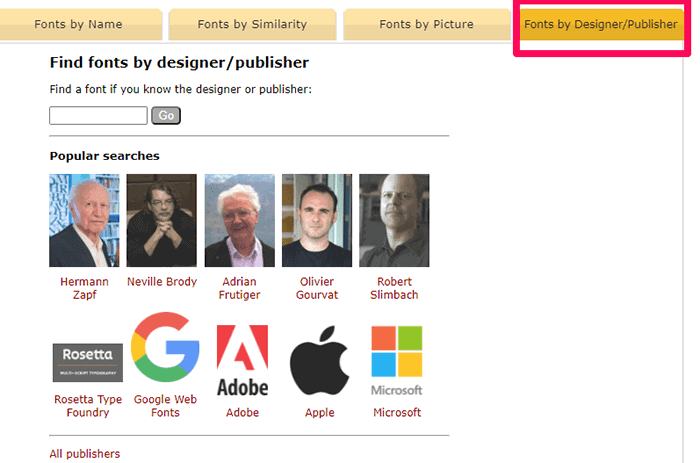Follow the Adrian Frutiger name link
Screen dimensions: 700x463
click(240, 288)
